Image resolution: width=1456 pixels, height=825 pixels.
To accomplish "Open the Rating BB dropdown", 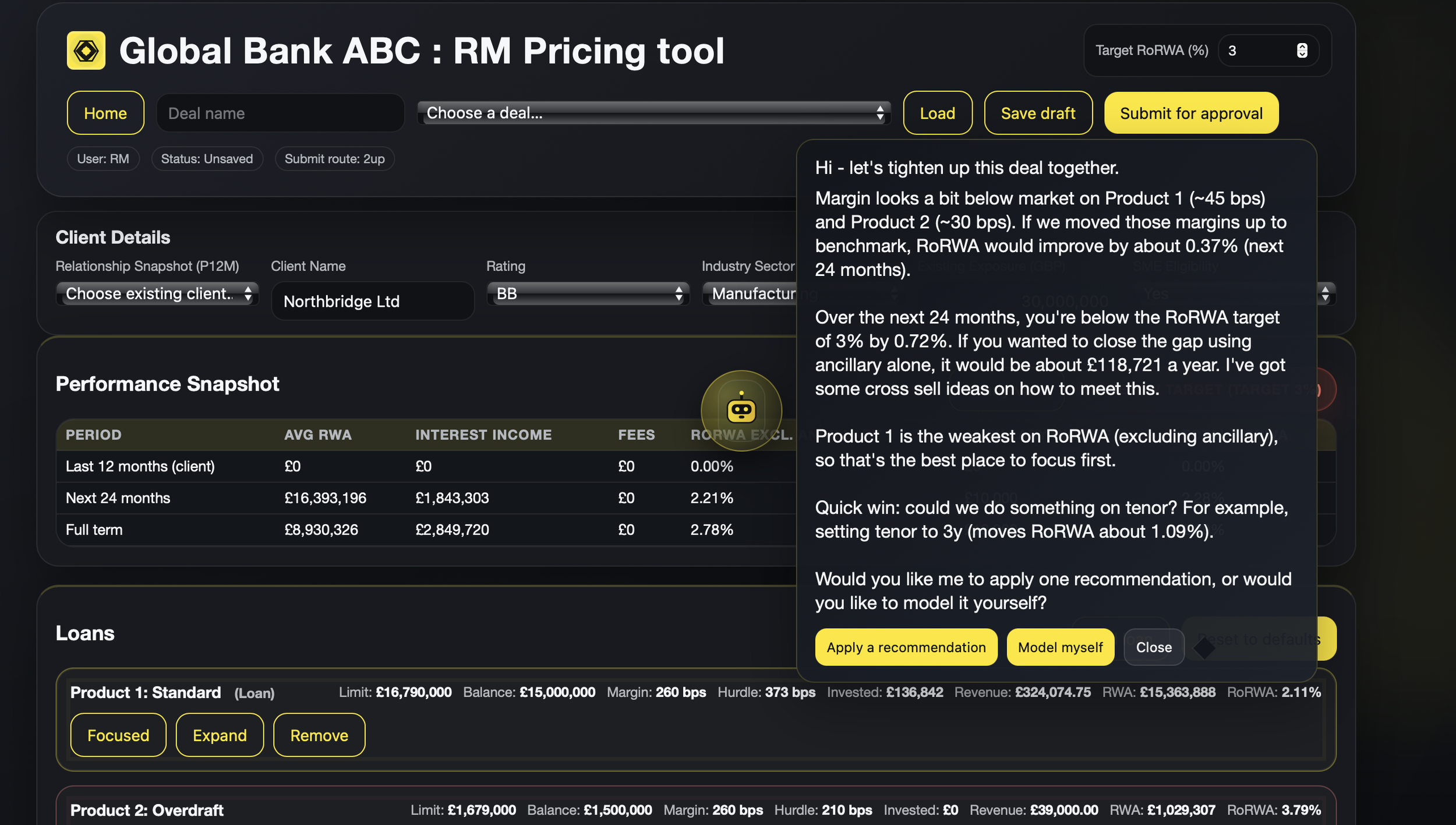I will point(588,293).
